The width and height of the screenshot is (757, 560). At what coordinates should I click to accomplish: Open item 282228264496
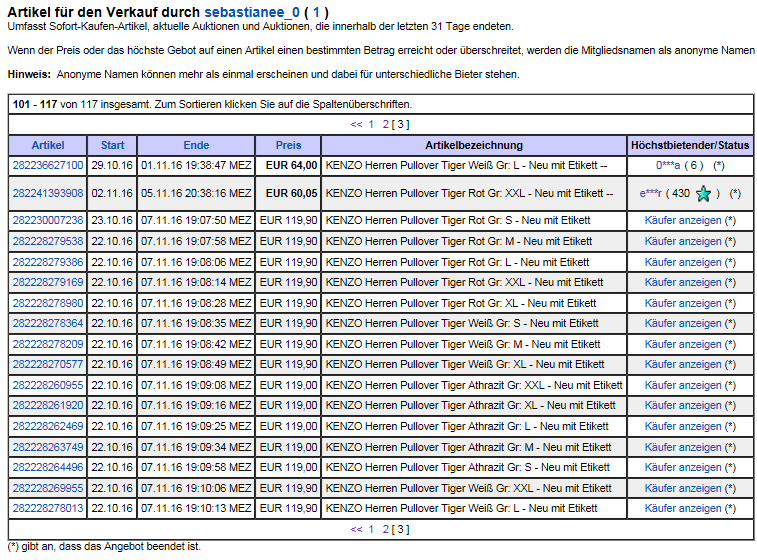(48, 468)
